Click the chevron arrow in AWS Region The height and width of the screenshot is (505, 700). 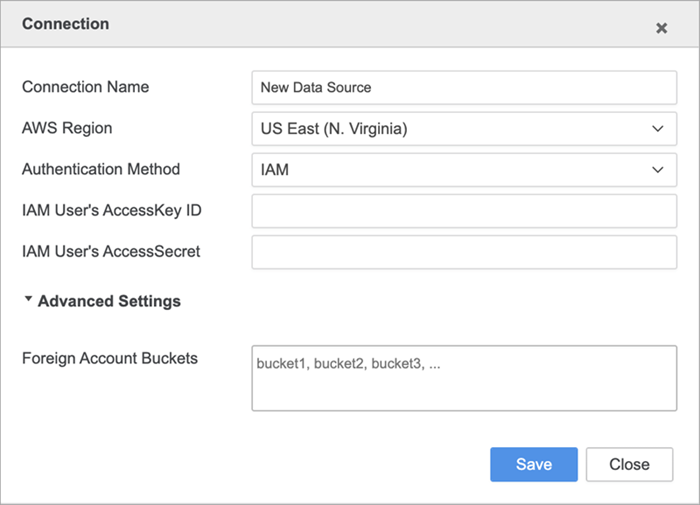point(657,128)
